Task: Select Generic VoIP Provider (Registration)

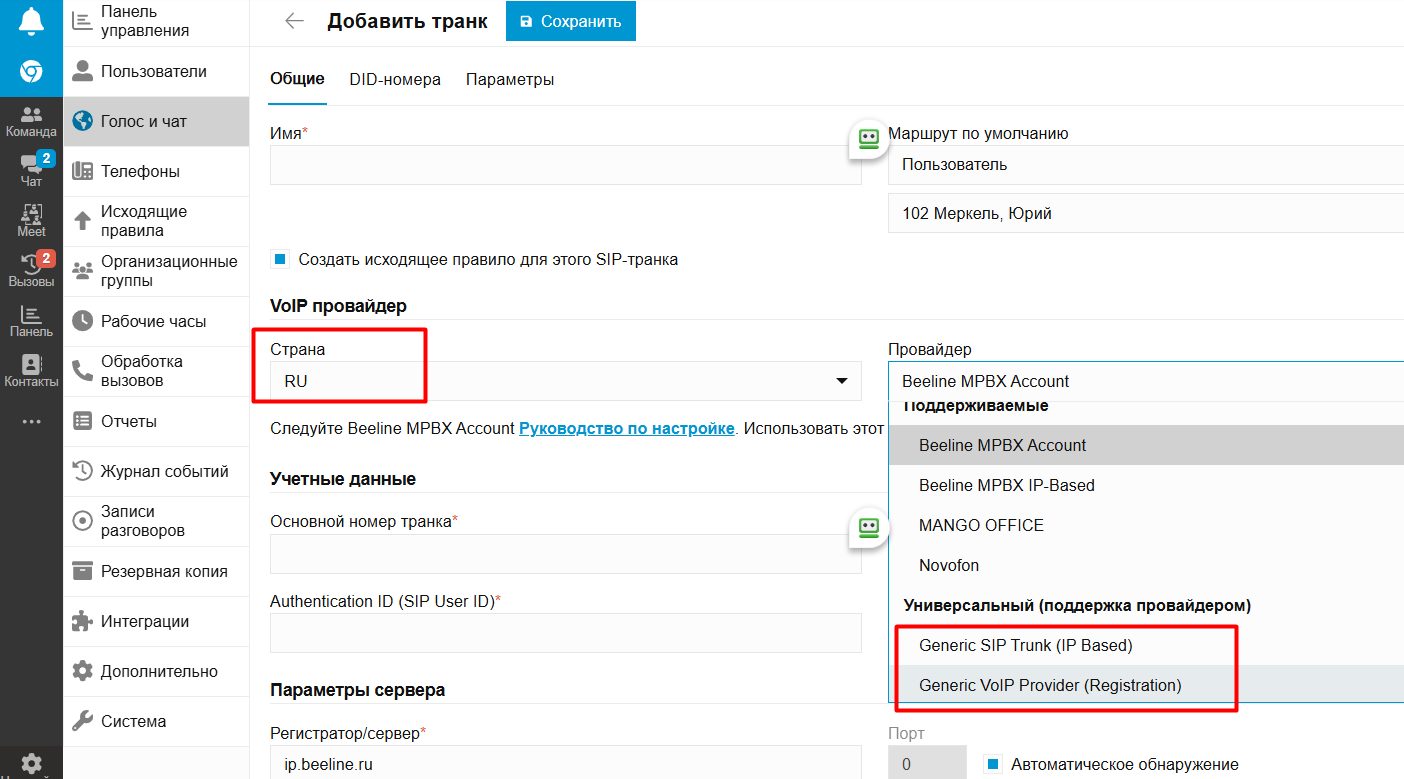Action: [x=1146, y=685]
